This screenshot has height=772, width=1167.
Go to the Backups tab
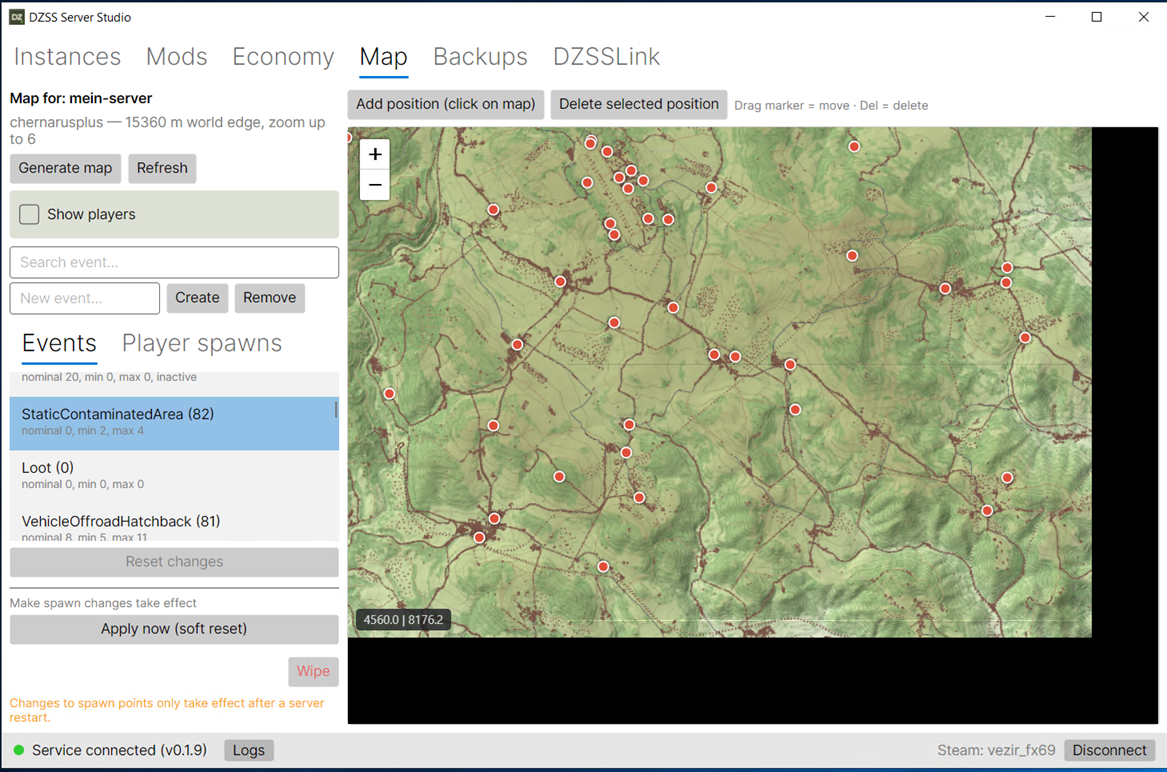click(480, 57)
